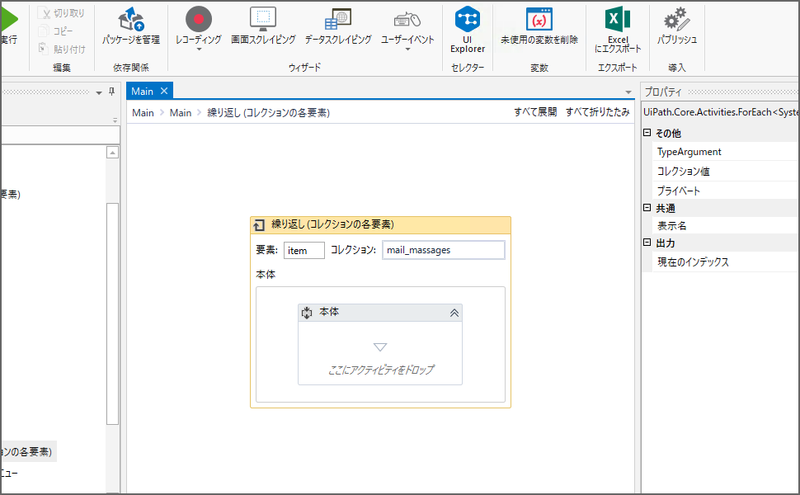Click 繰り返し (コレクションの各要素) breadcrumb
The image size is (800, 495).
coord(268,113)
